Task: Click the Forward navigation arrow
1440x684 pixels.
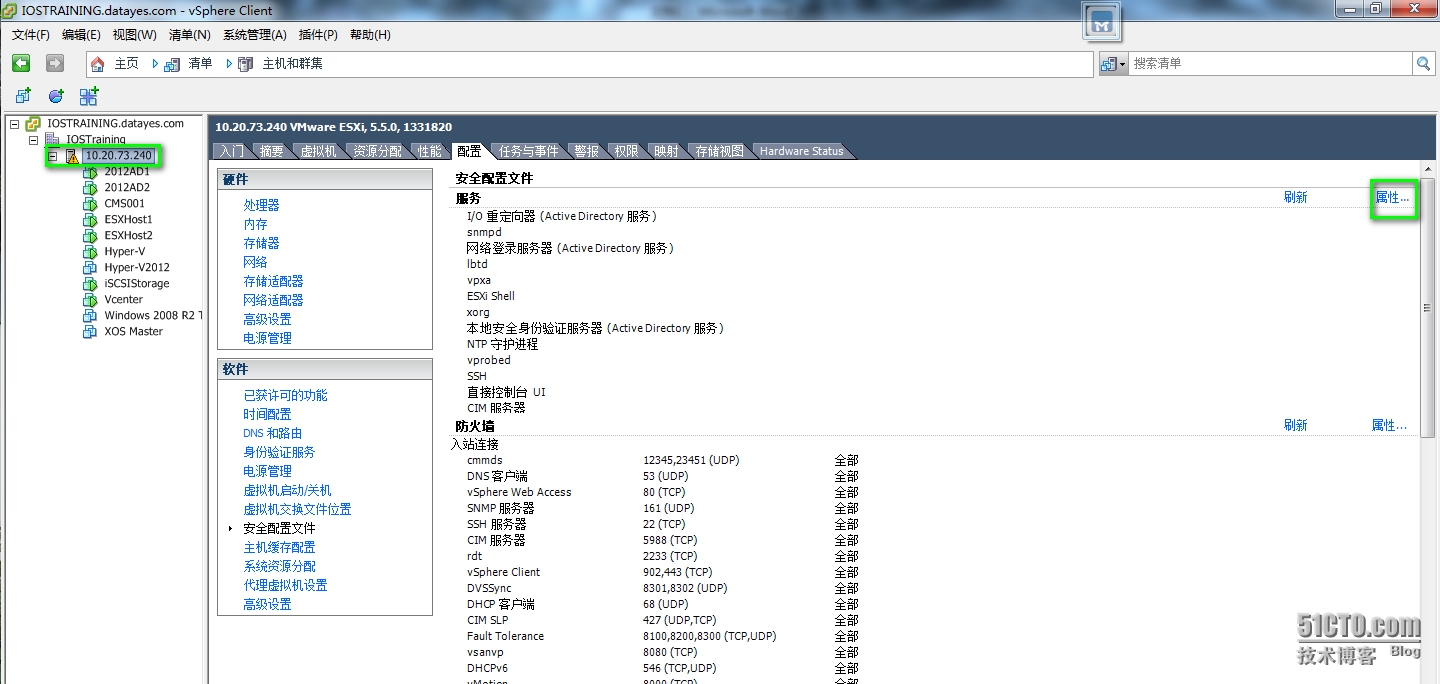Action: click(x=55, y=63)
